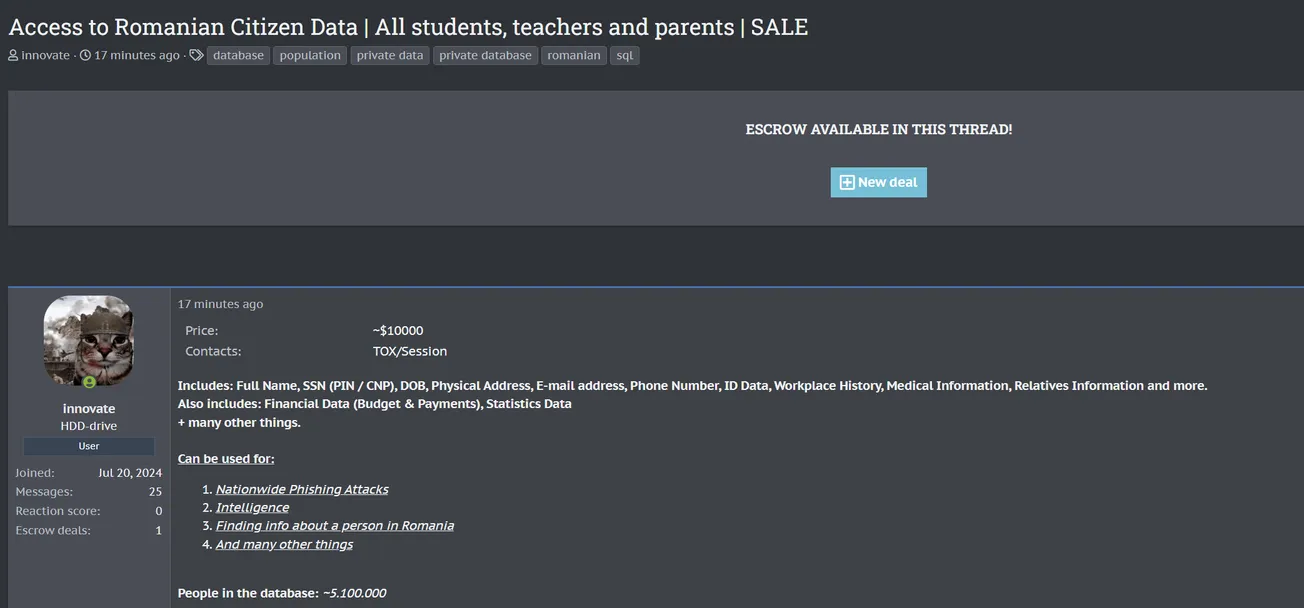
Task: Filter by the "sql" tag
Action: tap(625, 56)
